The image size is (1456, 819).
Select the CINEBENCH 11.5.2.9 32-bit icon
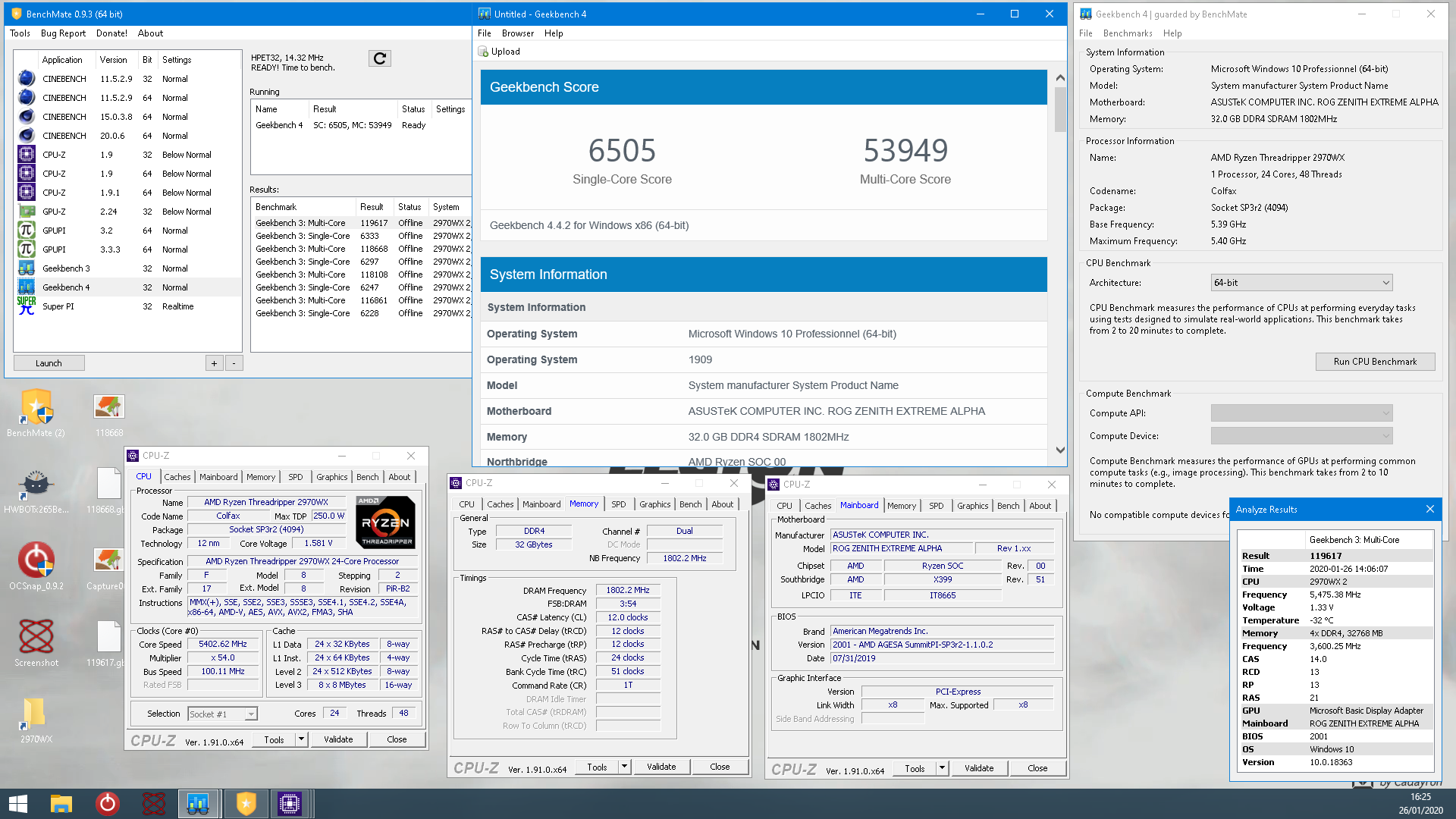coord(27,78)
